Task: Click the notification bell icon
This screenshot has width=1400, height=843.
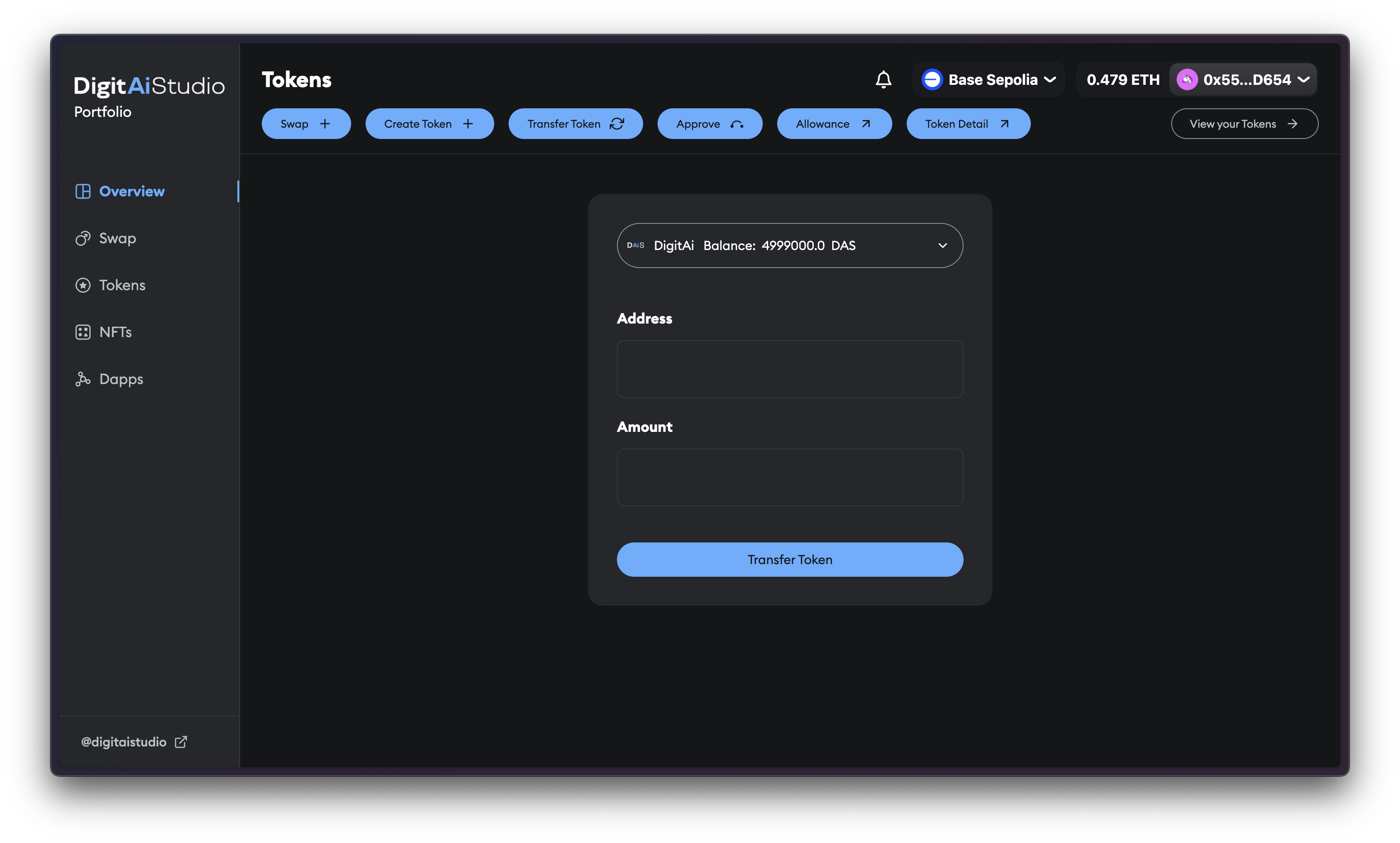Action: (x=883, y=79)
